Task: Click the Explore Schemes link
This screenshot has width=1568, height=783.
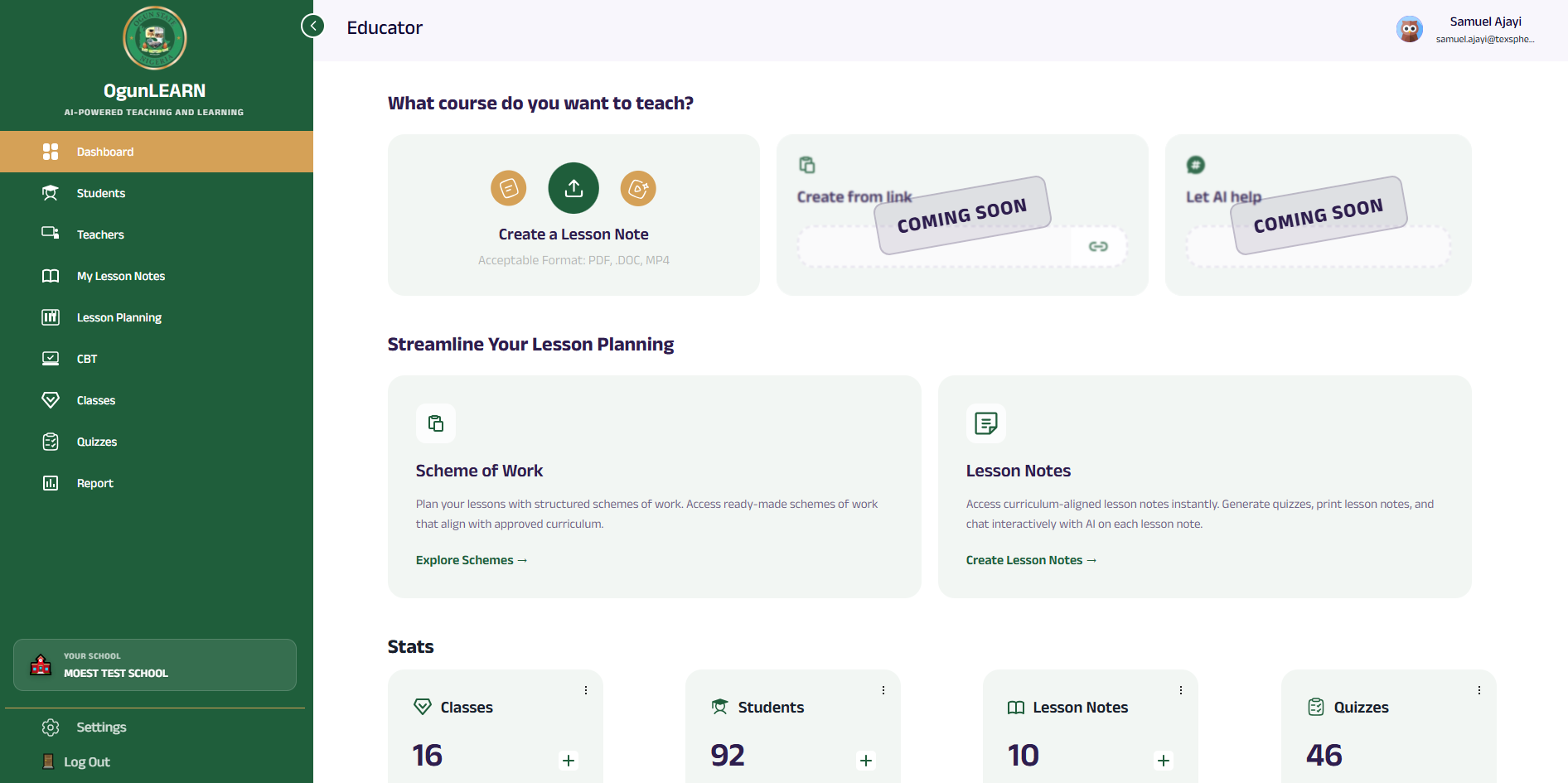Action: [x=471, y=559]
